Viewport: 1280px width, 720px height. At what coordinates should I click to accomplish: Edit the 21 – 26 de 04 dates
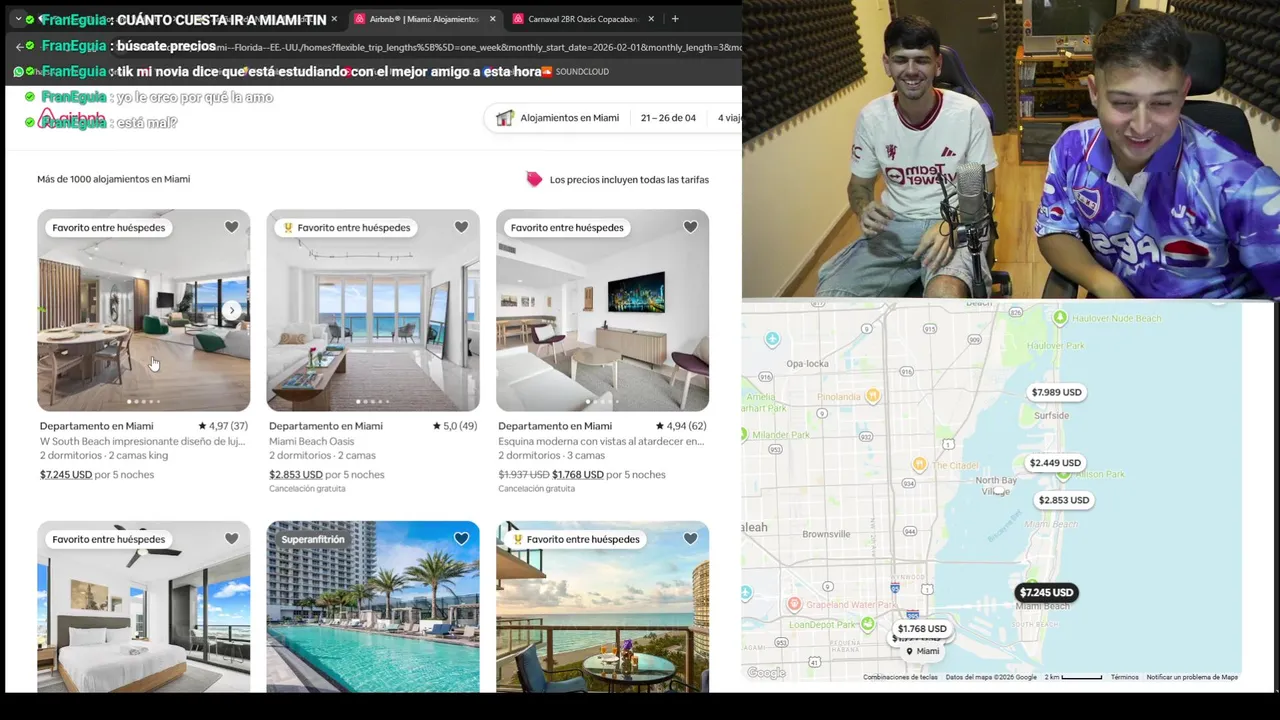(668, 118)
